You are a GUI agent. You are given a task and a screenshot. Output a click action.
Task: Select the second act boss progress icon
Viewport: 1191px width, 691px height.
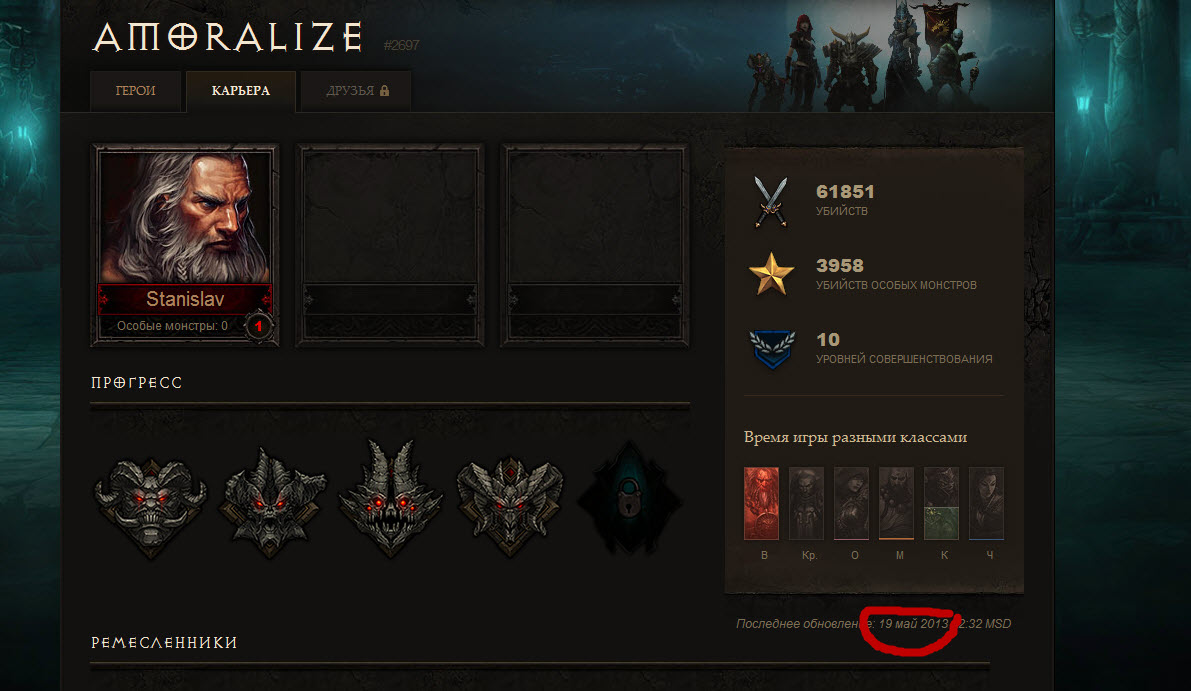coord(272,503)
